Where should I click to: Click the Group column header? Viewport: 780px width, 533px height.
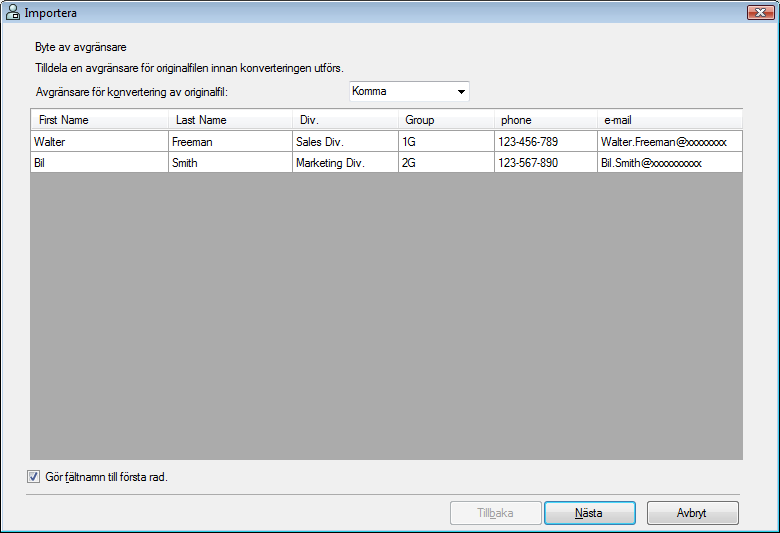[x=446, y=120]
